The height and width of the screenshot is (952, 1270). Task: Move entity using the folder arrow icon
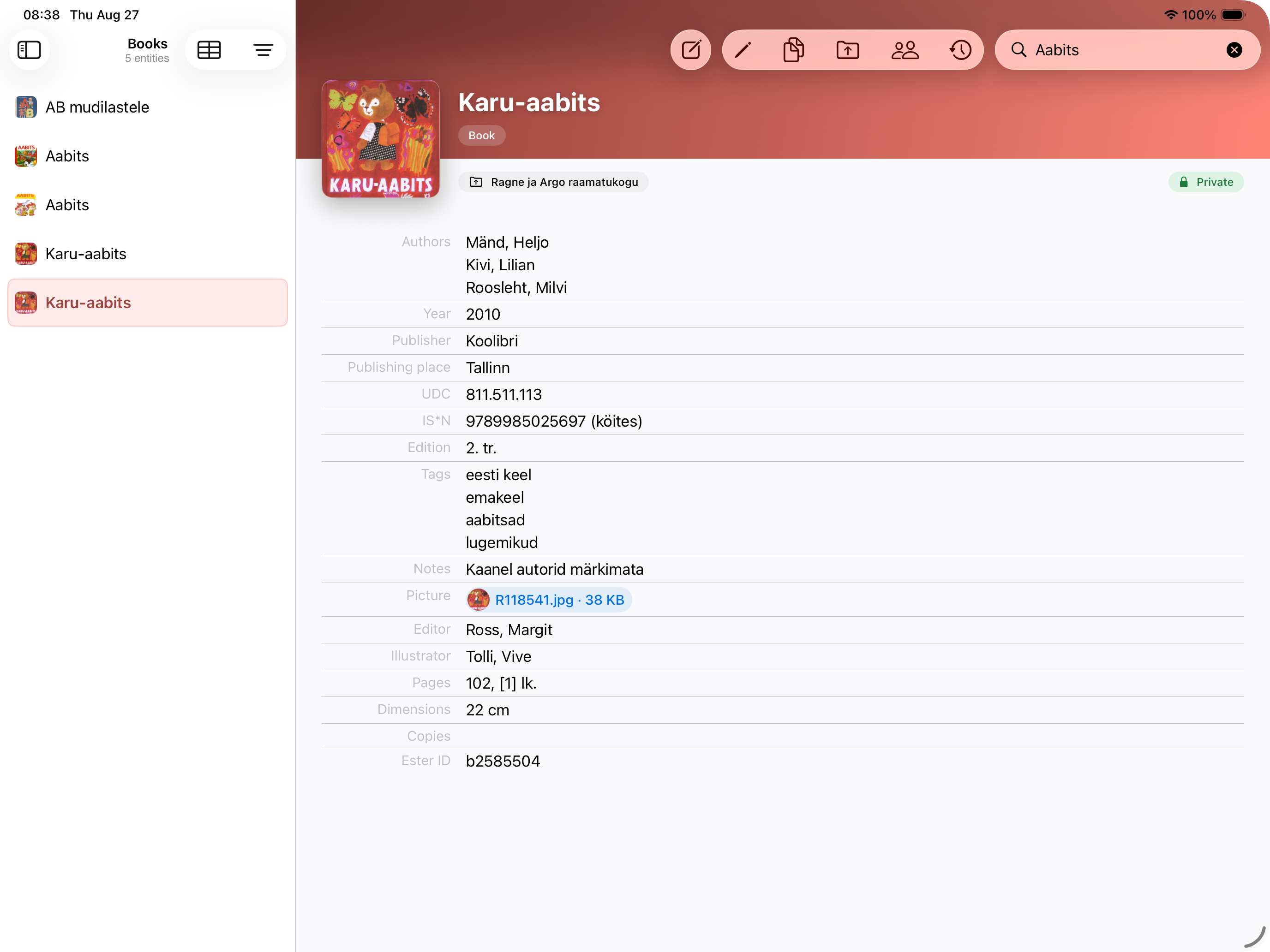(x=847, y=50)
